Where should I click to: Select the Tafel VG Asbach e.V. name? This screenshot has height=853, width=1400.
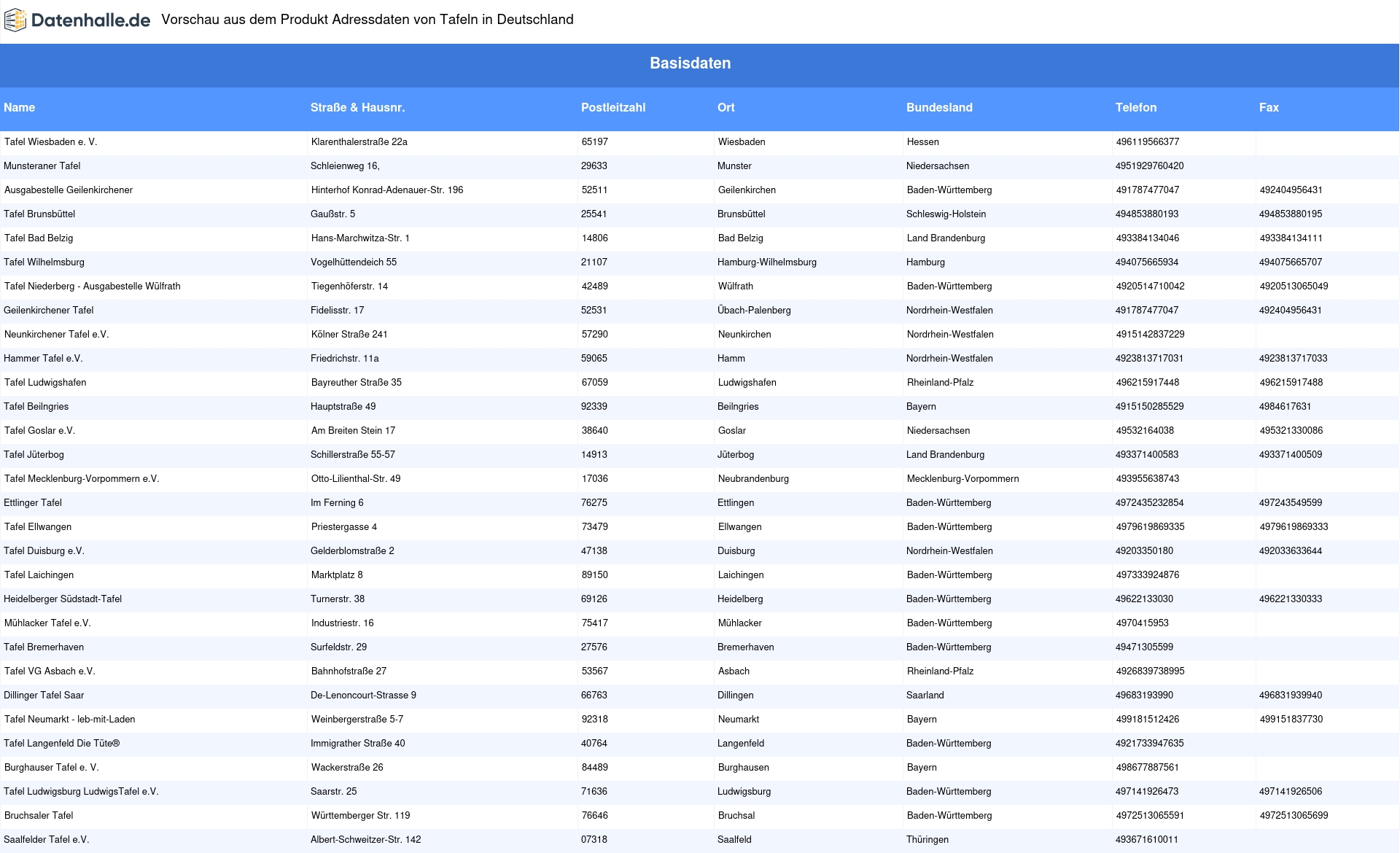tap(50, 671)
